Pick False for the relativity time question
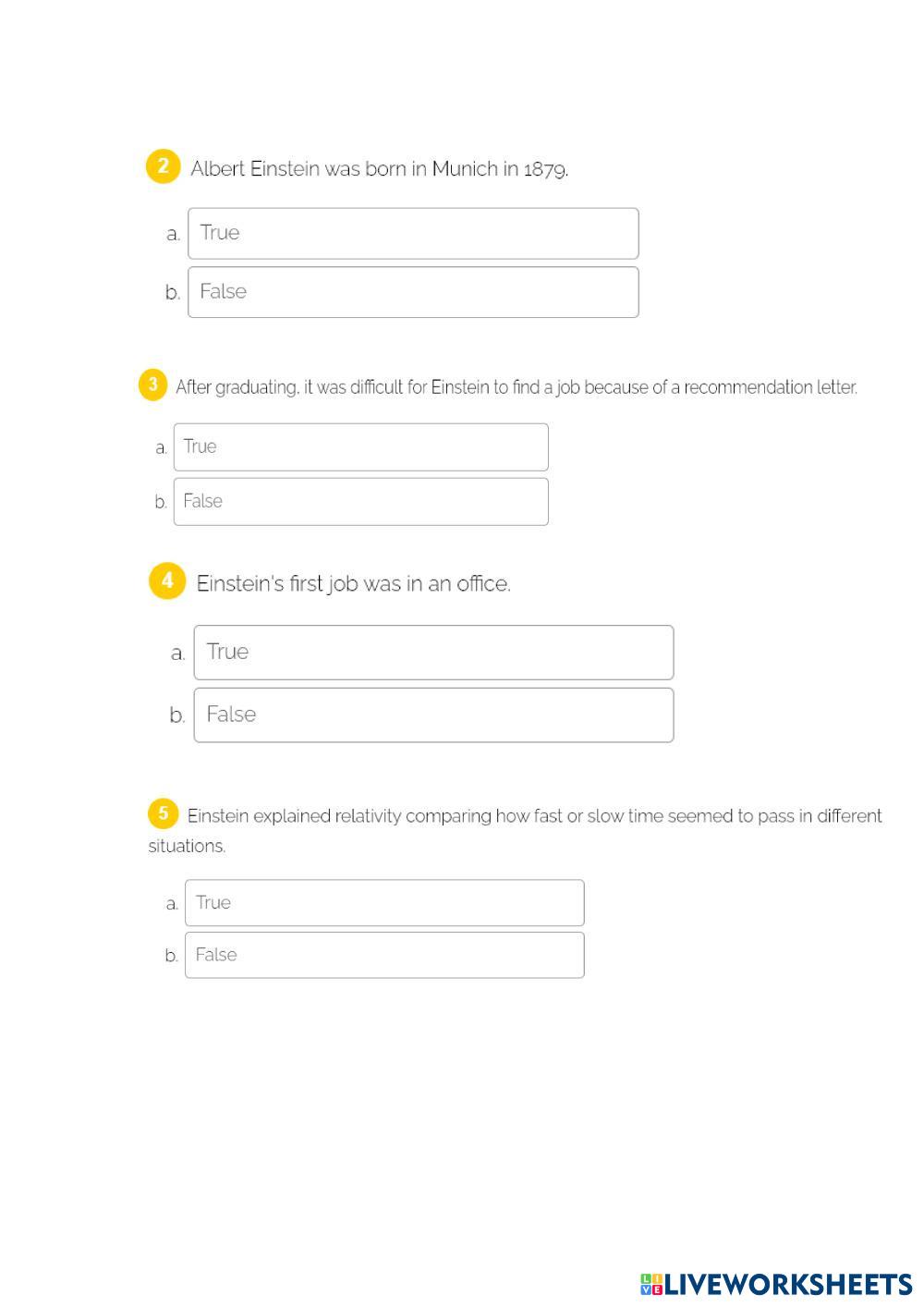 coord(384,955)
